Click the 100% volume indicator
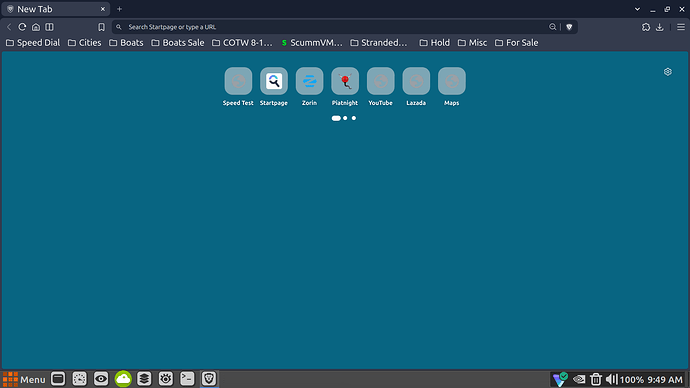This screenshot has width=690, height=388. point(631,380)
